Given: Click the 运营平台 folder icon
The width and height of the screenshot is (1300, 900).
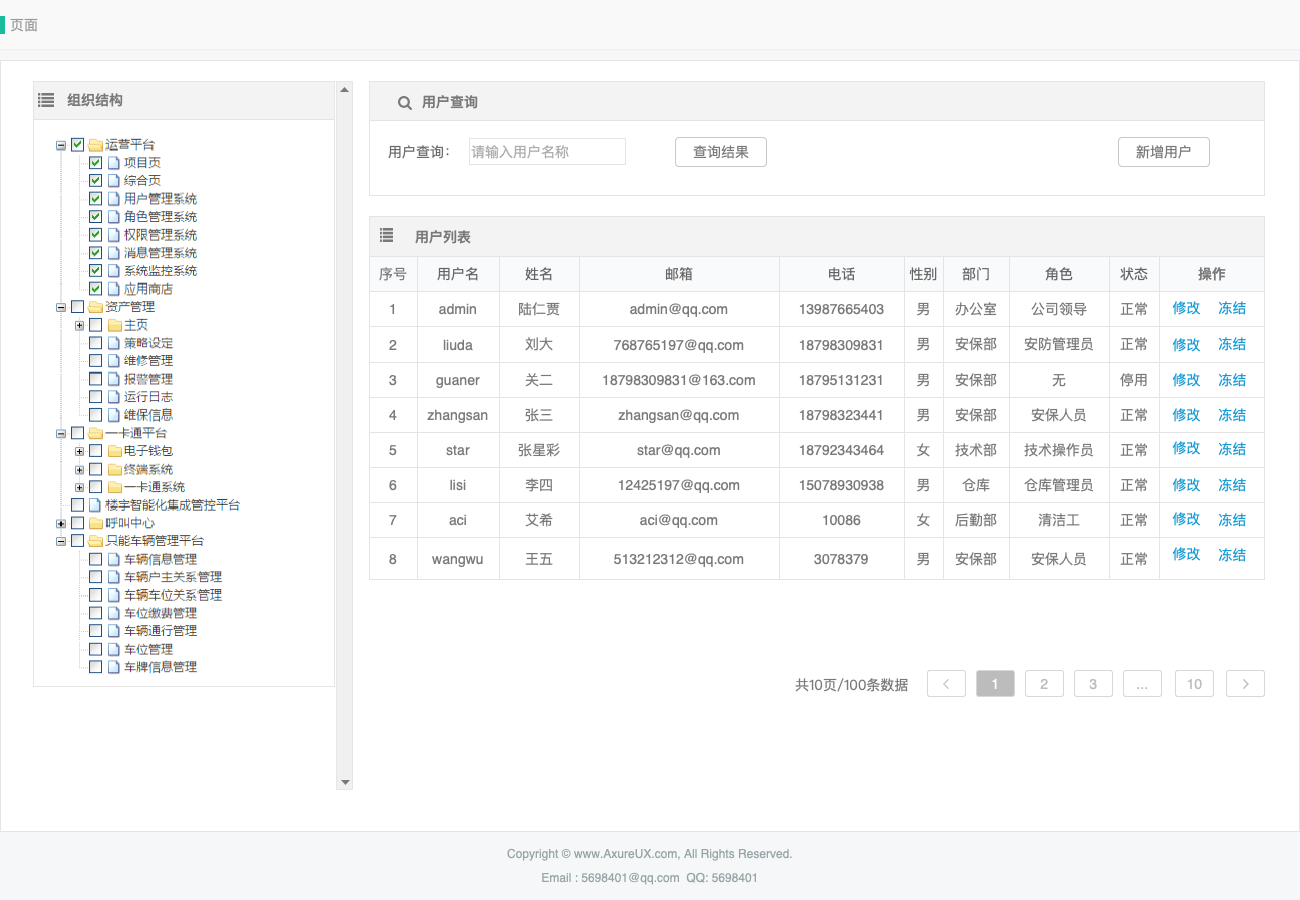Looking at the screenshot, I should (95, 145).
